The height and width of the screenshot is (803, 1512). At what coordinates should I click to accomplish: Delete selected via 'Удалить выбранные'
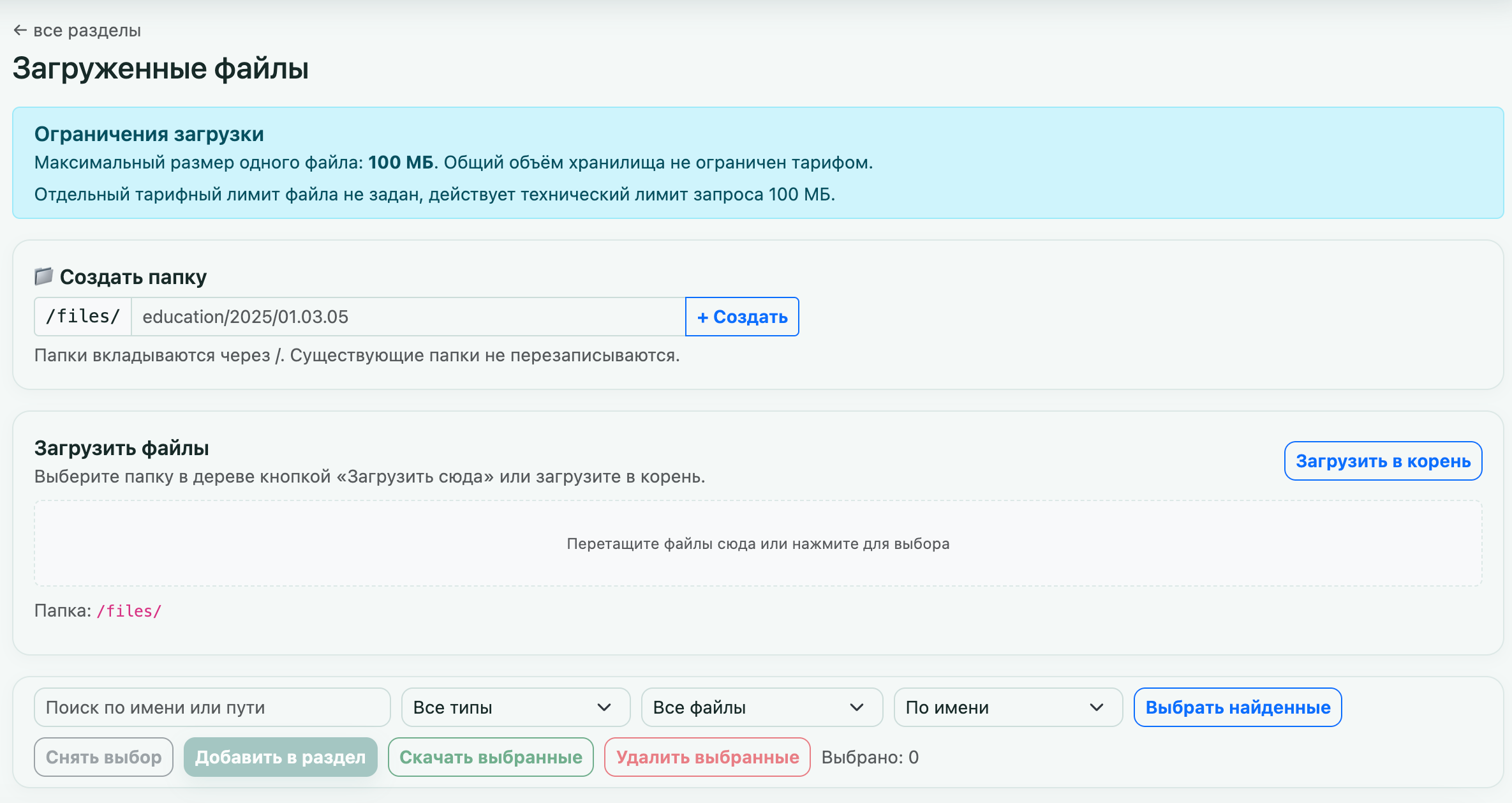pyautogui.click(x=708, y=757)
